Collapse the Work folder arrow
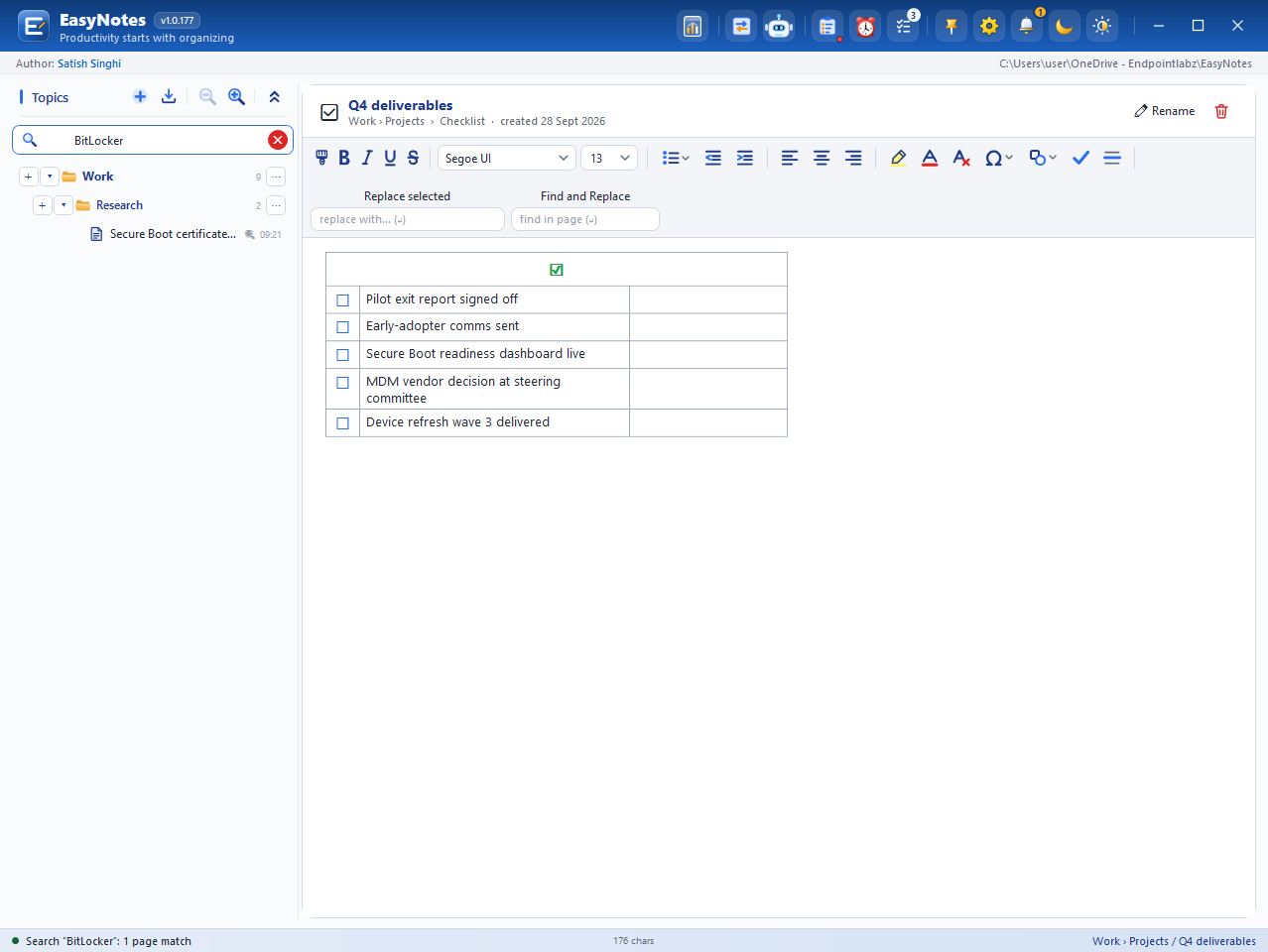 [50, 177]
